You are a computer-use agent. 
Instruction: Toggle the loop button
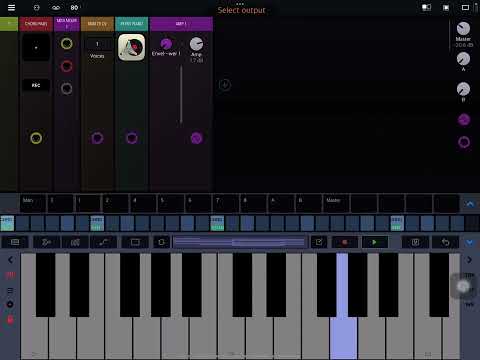[161, 242]
